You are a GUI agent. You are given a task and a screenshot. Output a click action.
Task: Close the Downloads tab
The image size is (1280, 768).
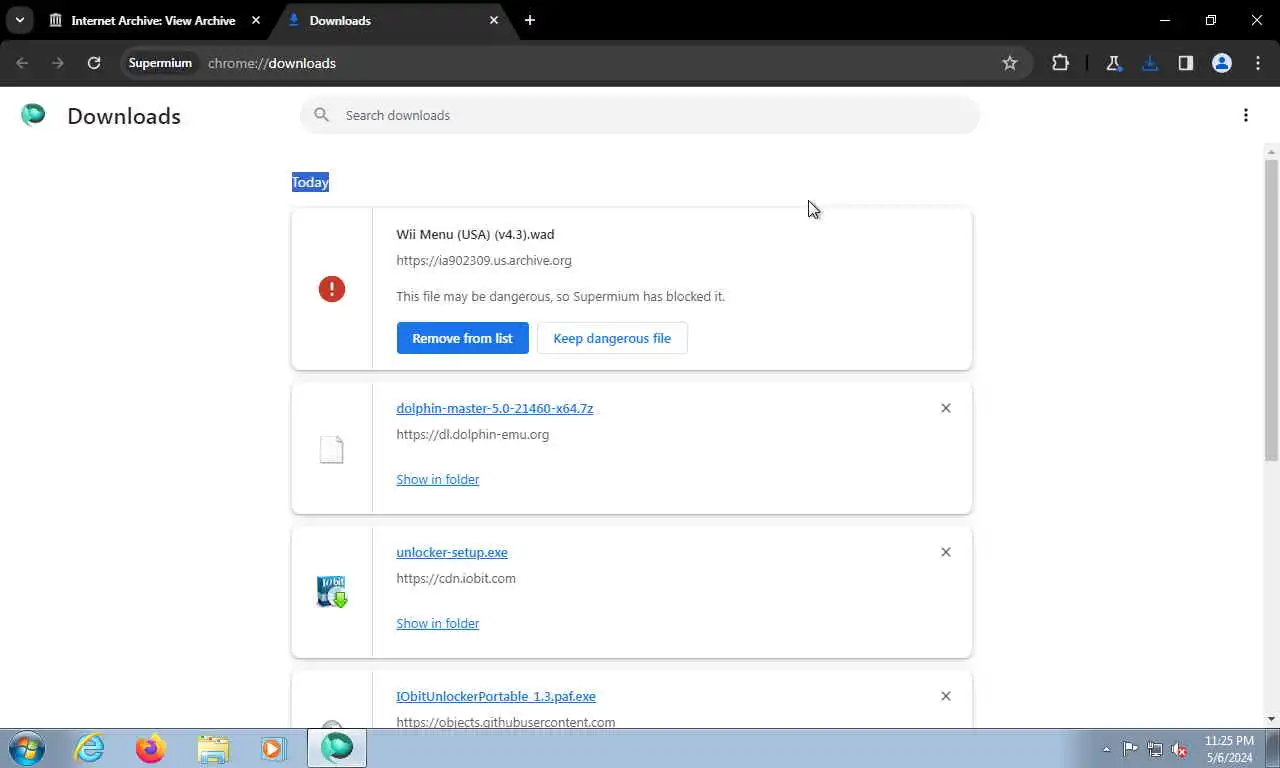[494, 20]
